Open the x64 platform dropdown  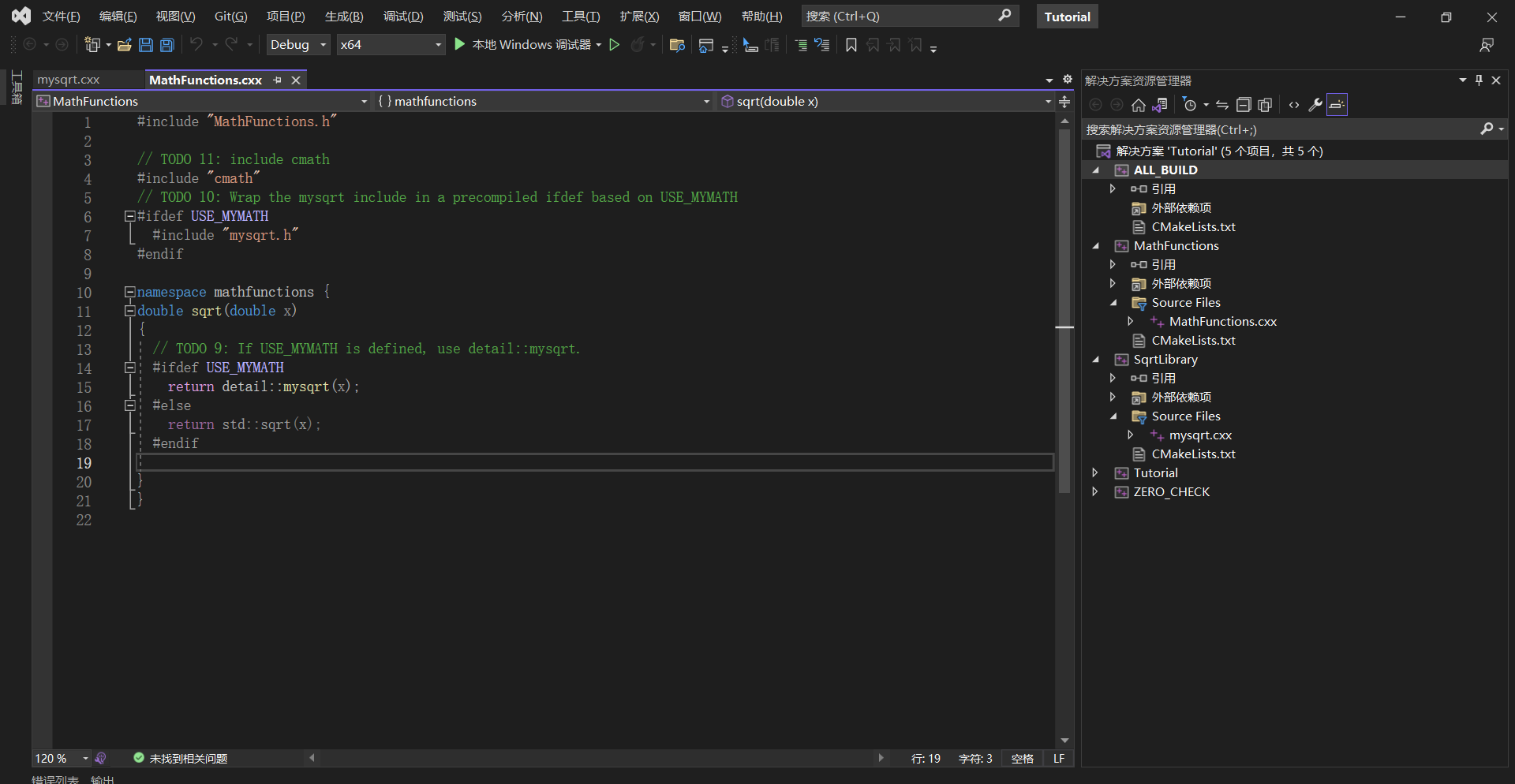pyautogui.click(x=391, y=45)
